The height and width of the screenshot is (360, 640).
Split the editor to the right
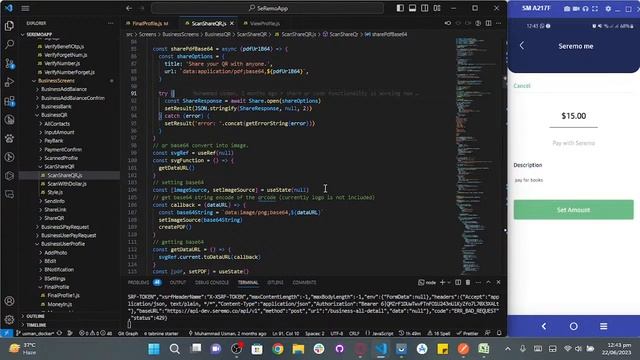(x=489, y=23)
